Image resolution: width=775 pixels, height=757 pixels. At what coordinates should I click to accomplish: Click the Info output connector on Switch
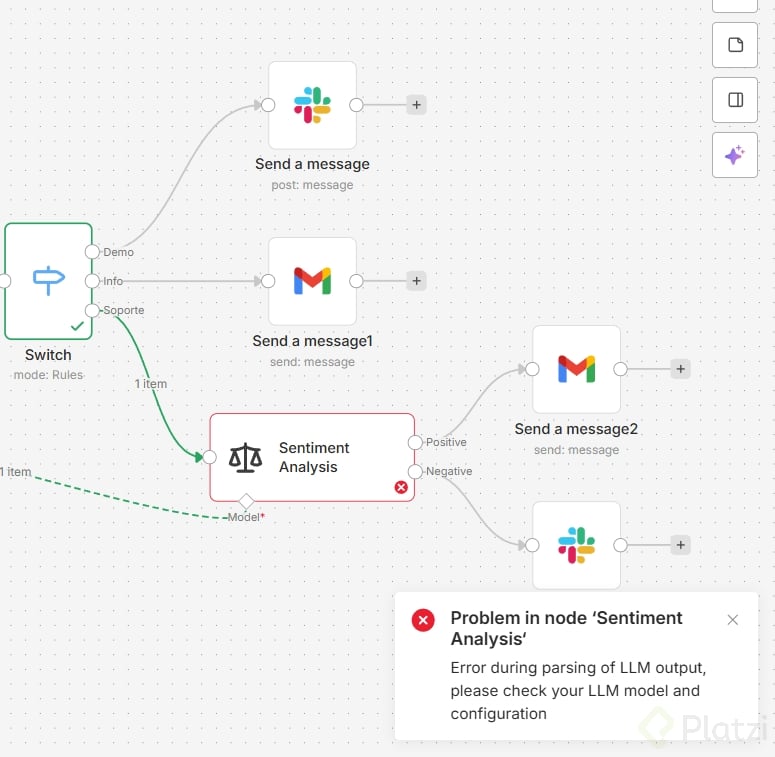coord(92,281)
